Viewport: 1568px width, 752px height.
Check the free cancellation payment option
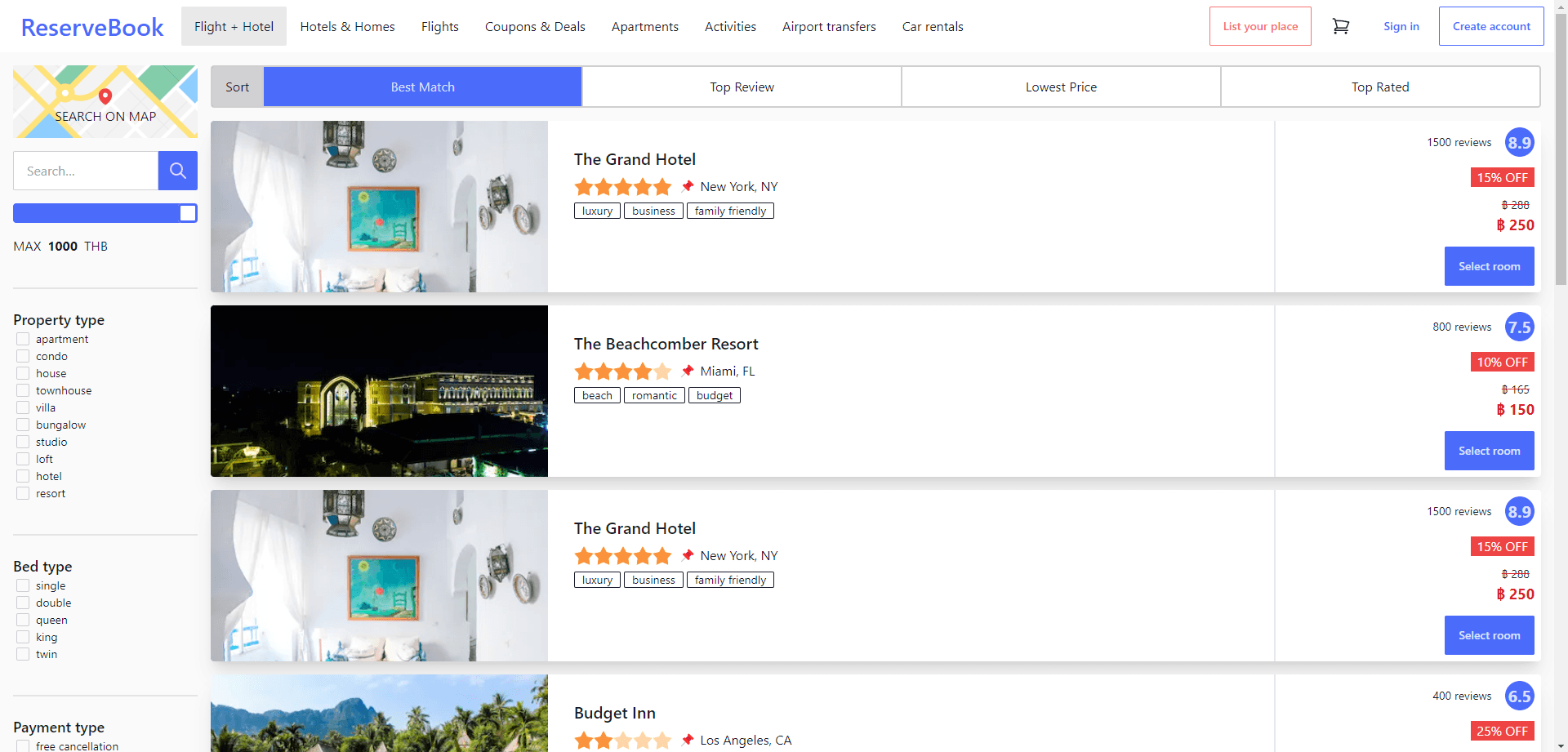[x=23, y=746]
